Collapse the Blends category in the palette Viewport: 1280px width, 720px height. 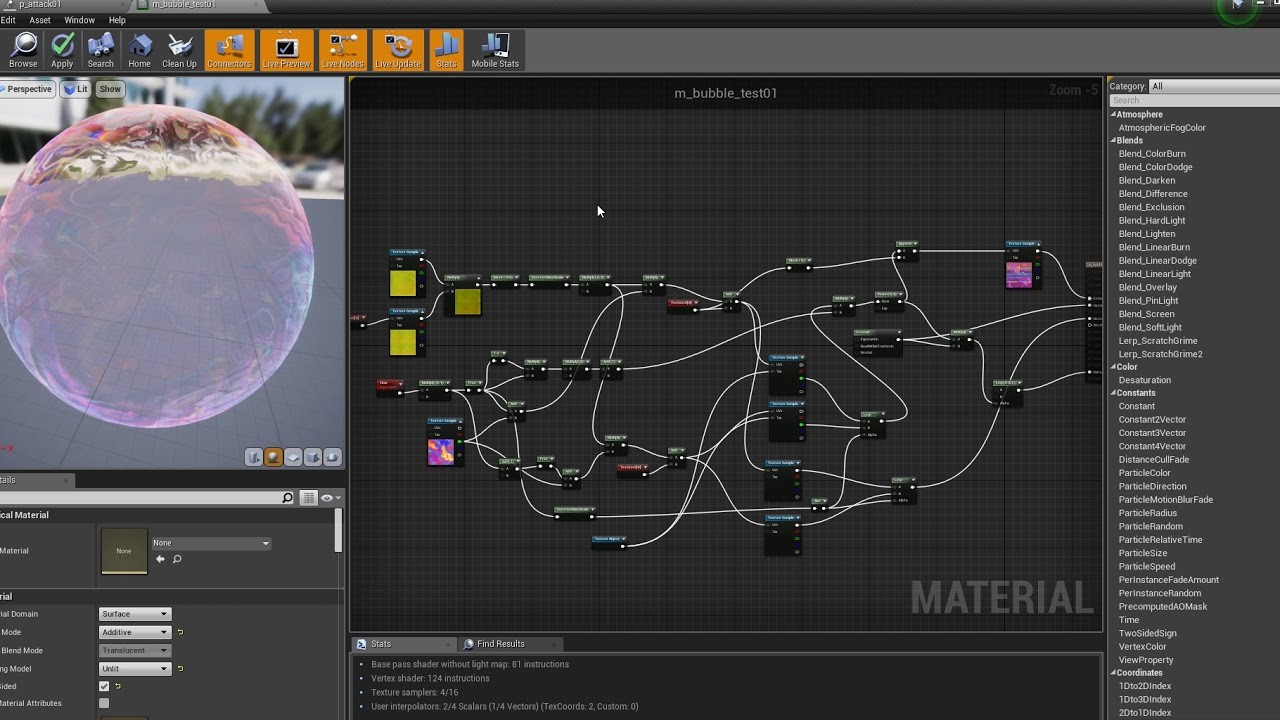[1113, 140]
